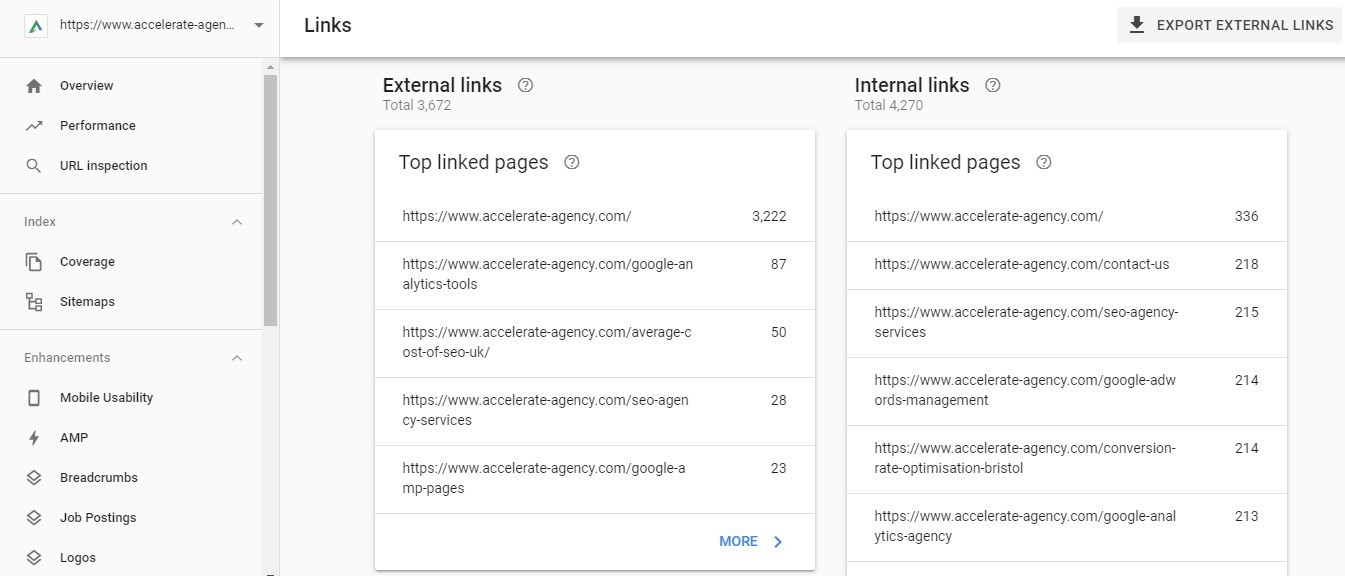1345x576 pixels.
Task: Click the AMP lightning bolt icon
Action: coord(36,437)
